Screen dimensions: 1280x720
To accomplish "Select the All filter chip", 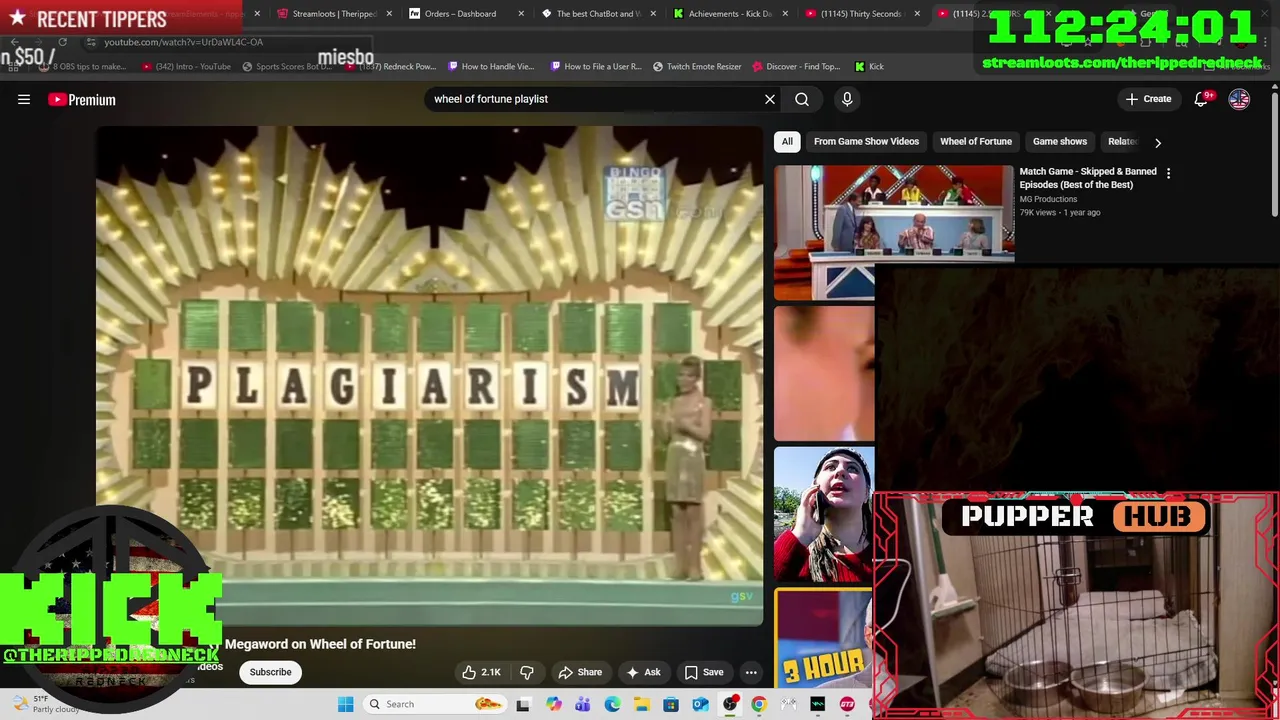I will click(x=787, y=141).
